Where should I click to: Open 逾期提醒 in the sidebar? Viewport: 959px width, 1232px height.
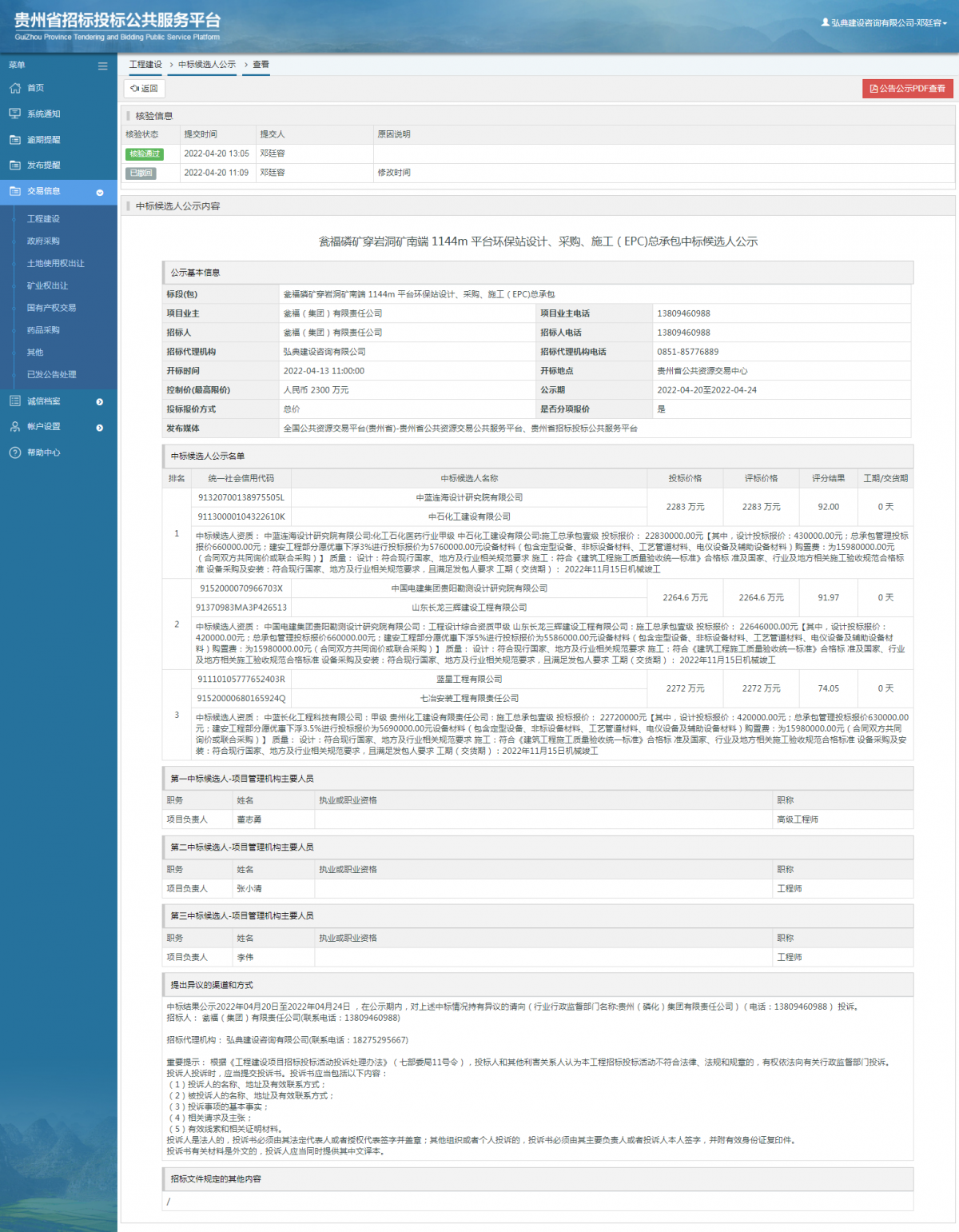tap(44, 139)
